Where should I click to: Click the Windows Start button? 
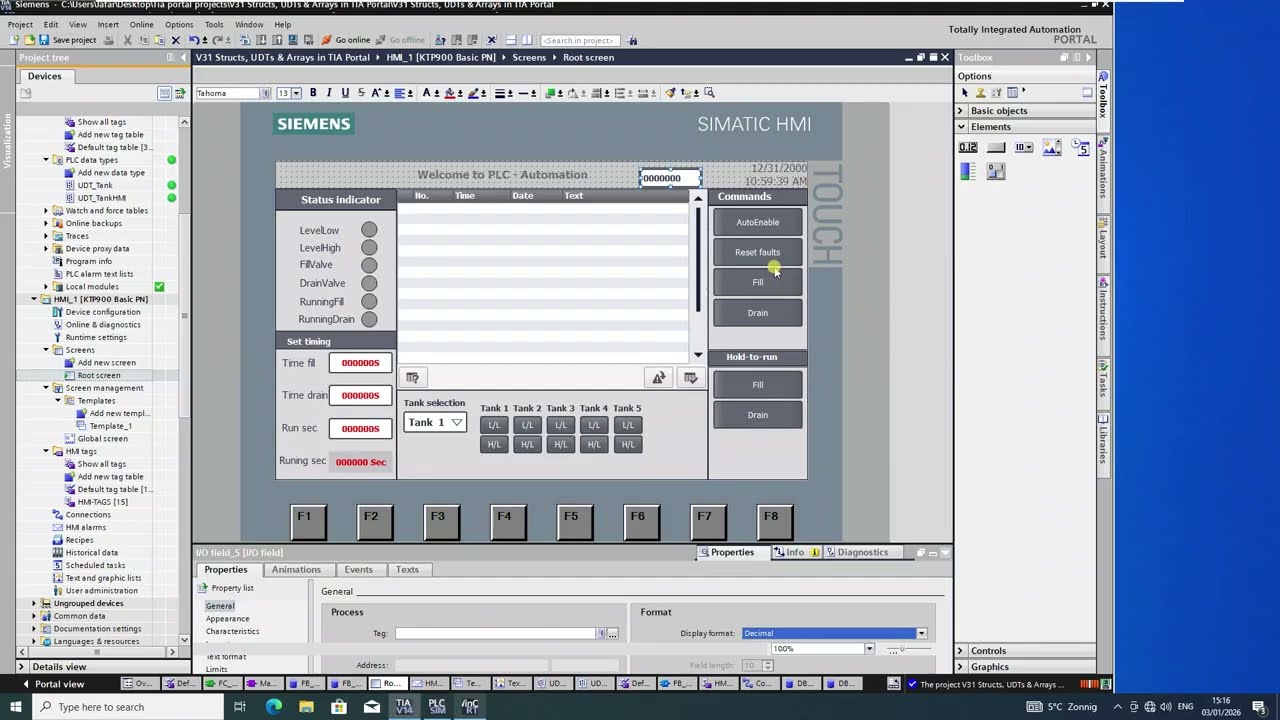tap(16, 707)
